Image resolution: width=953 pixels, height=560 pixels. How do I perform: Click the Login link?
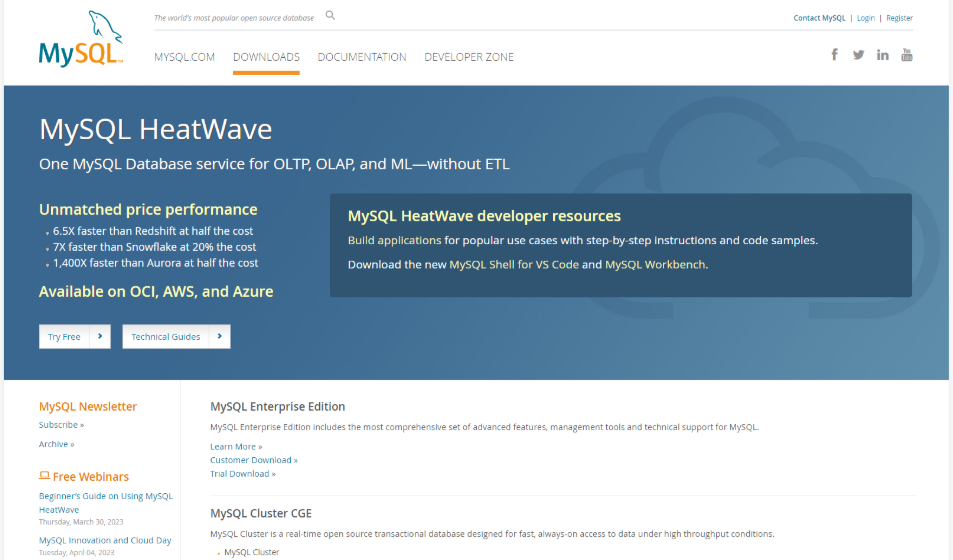click(865, 18)
